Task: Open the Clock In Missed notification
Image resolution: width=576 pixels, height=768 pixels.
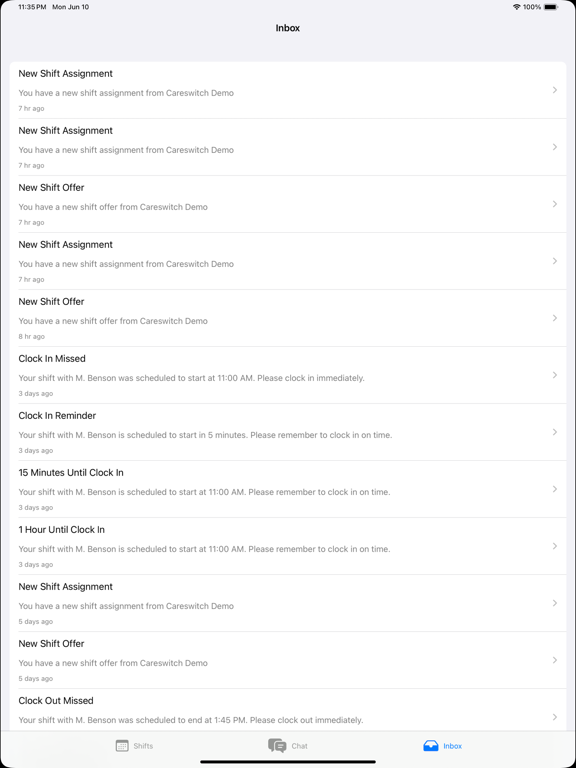Action: coord(288,375)
